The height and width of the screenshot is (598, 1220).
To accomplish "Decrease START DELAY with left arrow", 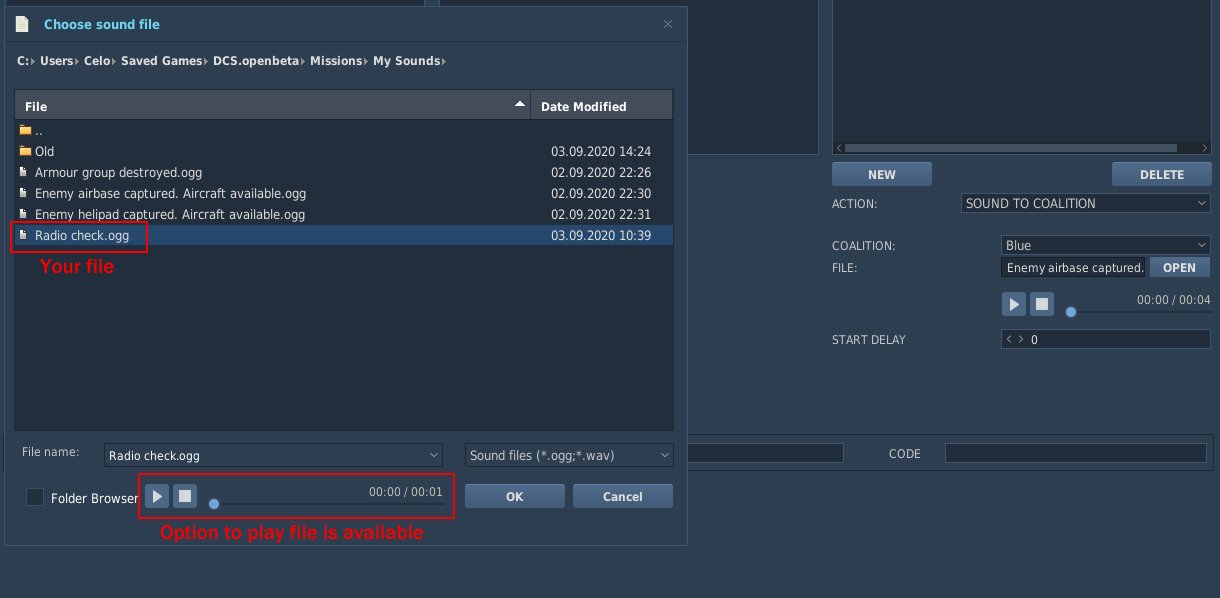I will tap(1009, 340).
